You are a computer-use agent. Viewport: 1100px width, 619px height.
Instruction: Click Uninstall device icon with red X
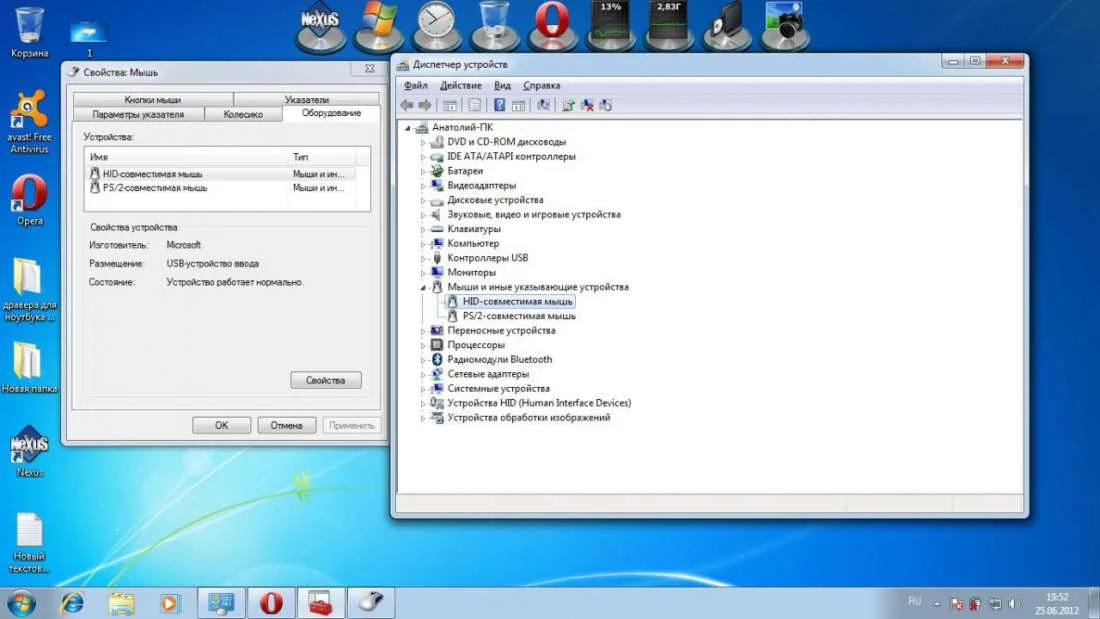click(x=587, y=105)
